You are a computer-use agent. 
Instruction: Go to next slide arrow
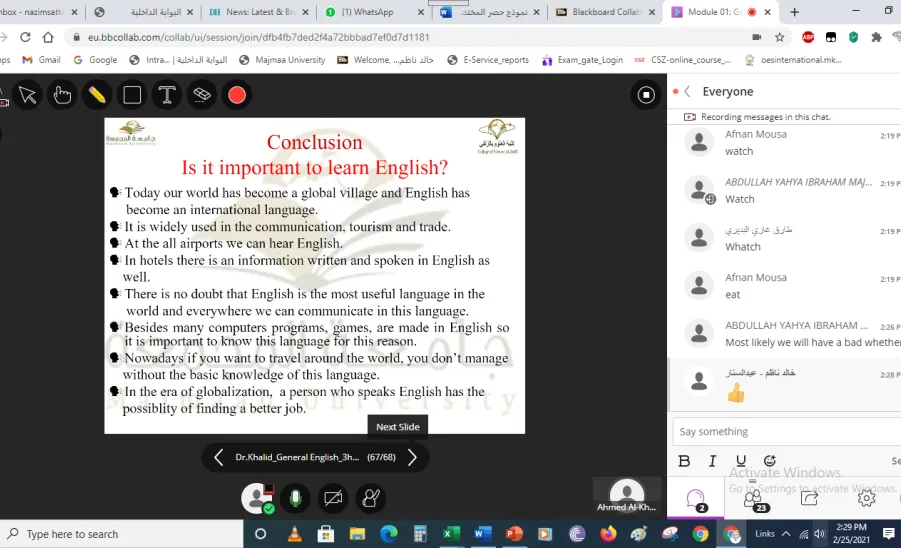coord(412,457)
